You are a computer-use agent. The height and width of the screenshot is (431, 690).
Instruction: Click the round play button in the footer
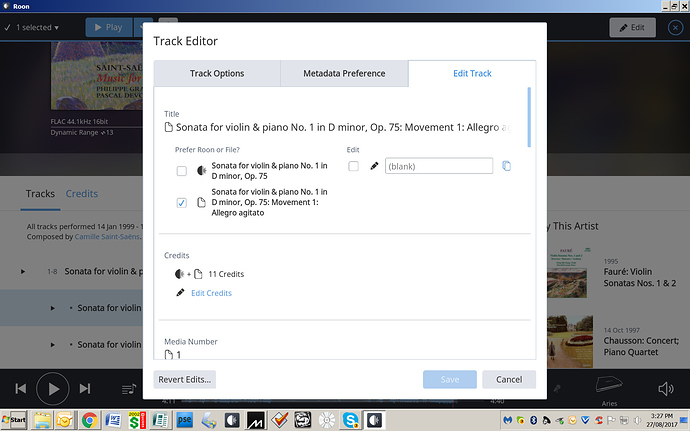coord(53,389)
